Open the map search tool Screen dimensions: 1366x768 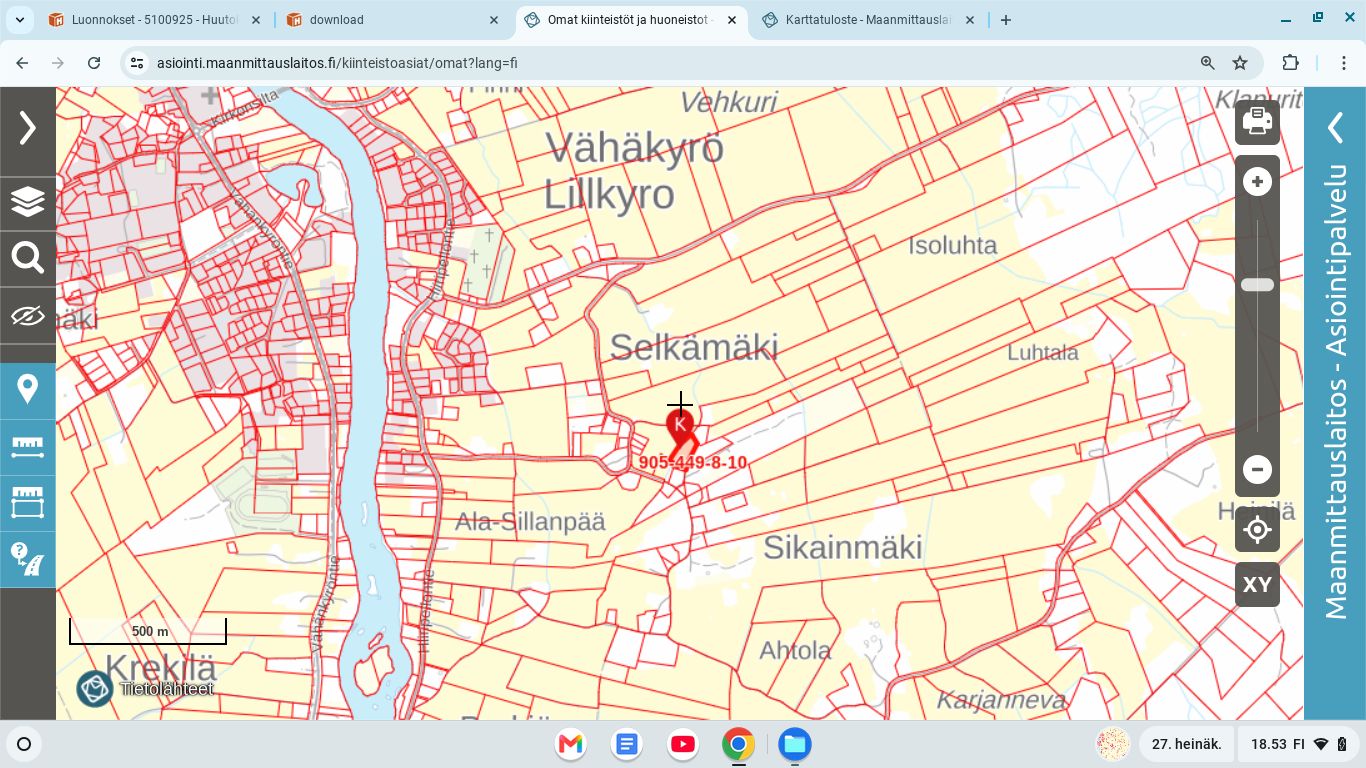tap(28, 258)
